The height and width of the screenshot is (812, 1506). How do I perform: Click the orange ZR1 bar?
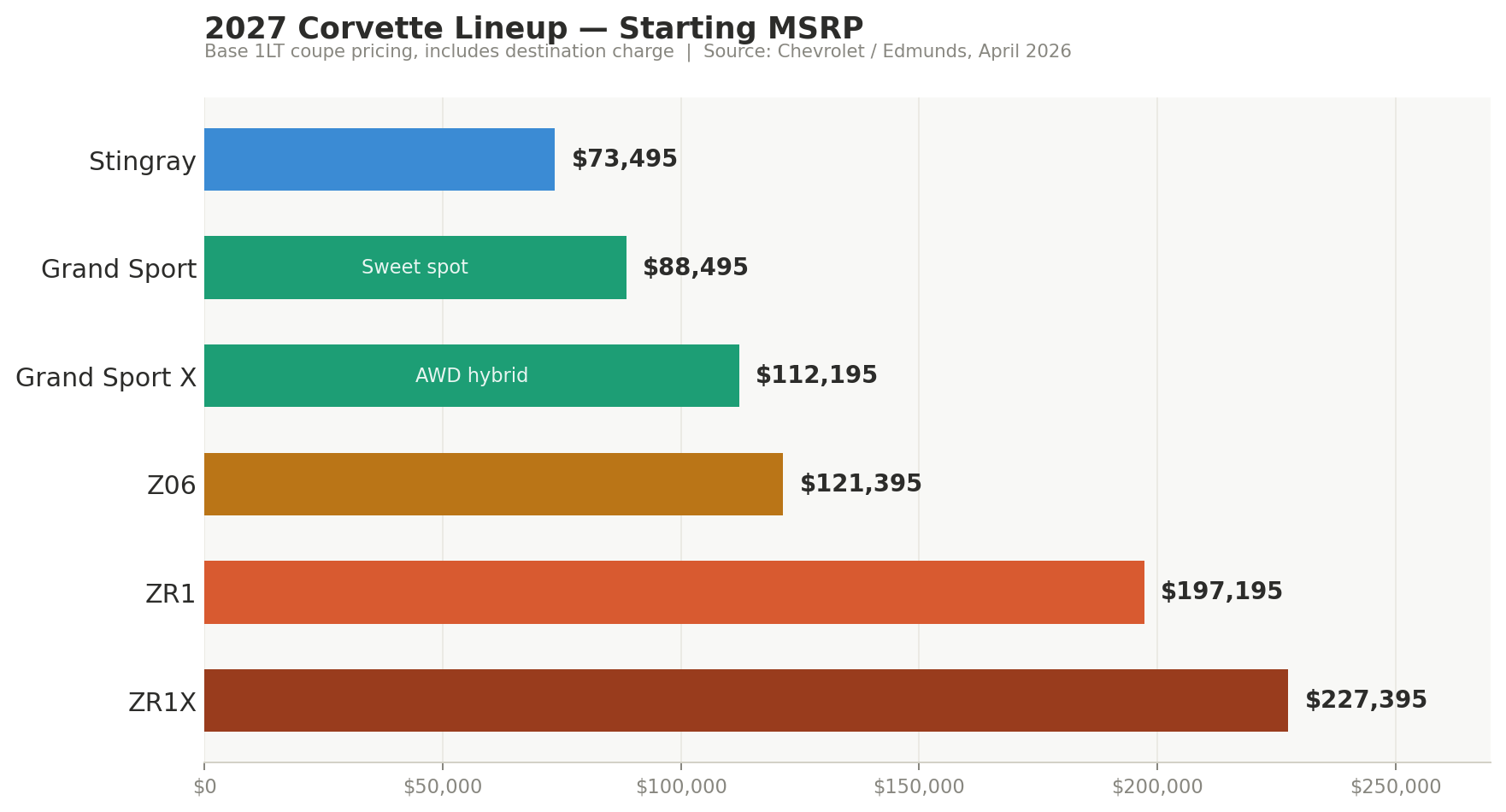674,592
